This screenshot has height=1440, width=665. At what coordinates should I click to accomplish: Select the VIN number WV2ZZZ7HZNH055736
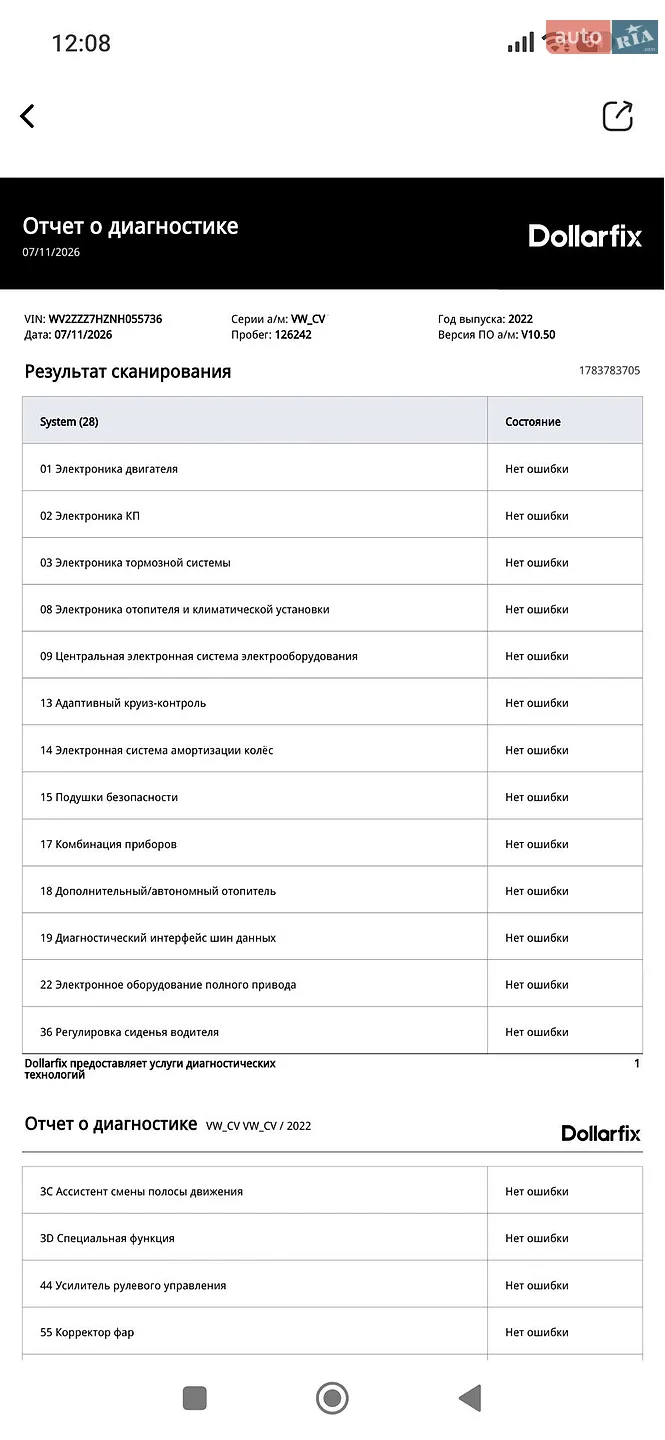pyautogui.click(x=105, y=319)
